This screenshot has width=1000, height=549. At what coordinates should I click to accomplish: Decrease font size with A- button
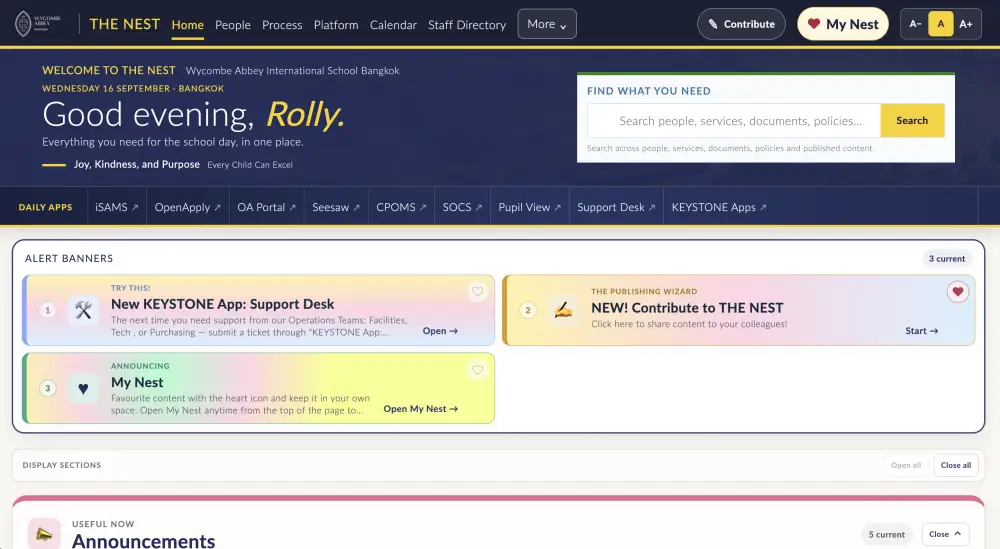[915, 24]
